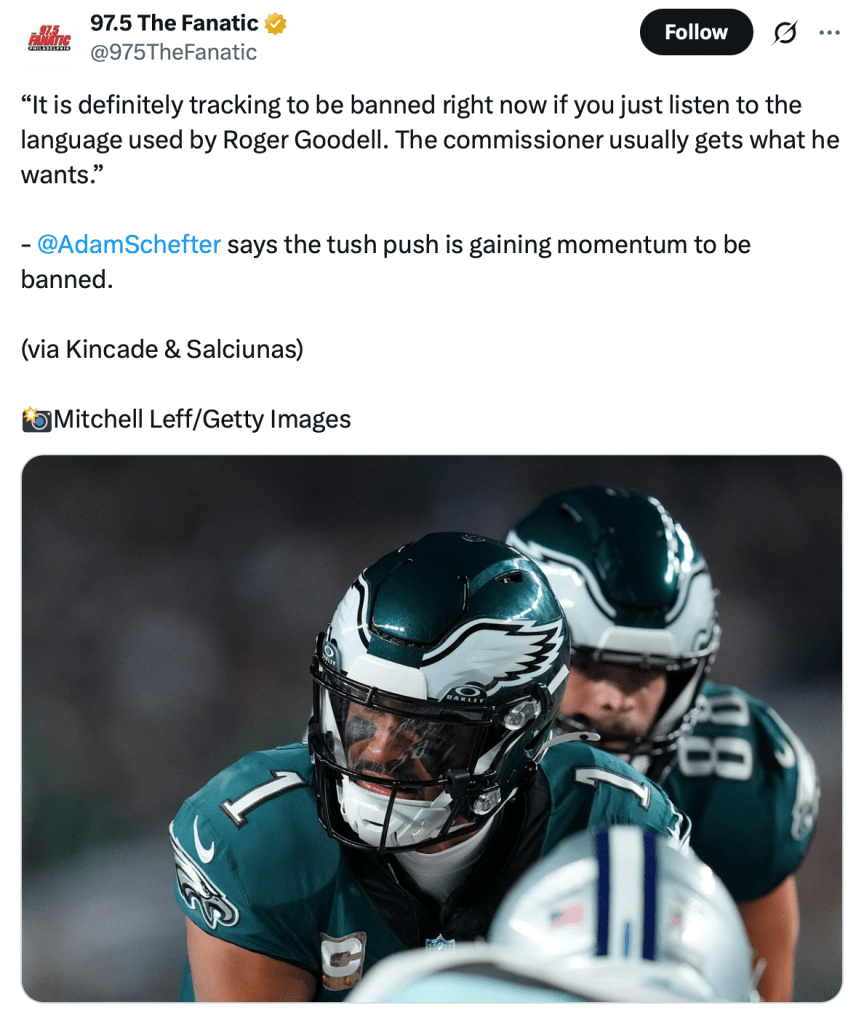Open the three-dot more options menu
The image size is (864, 1024).
tap(829, 32)
